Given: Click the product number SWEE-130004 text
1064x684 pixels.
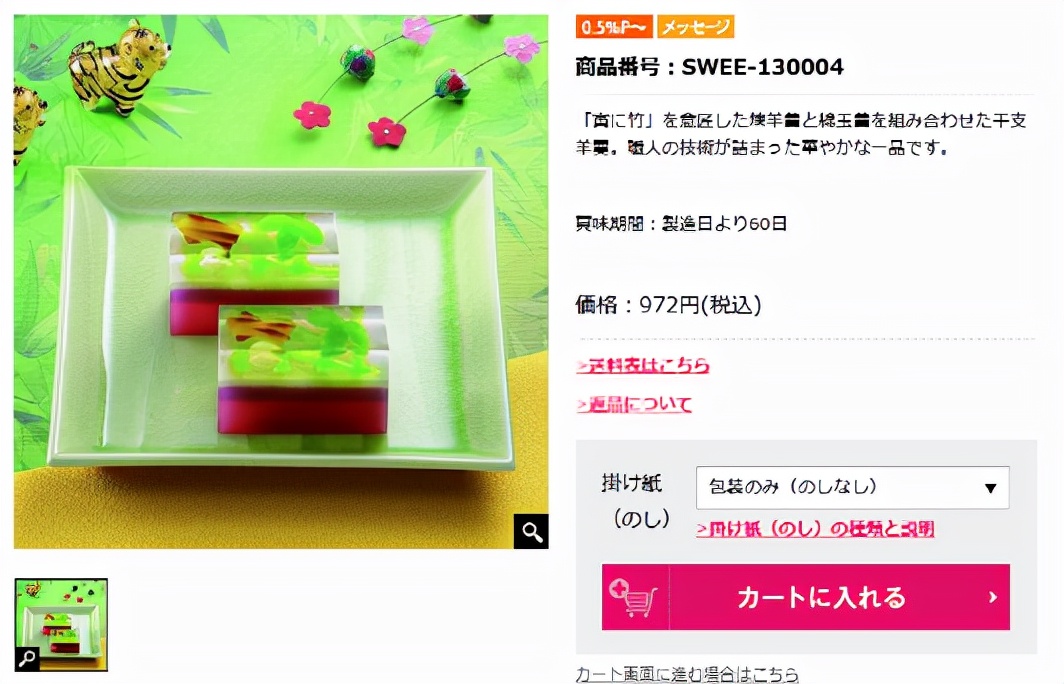Looking at the screenshot, I should tap(709, 66).
